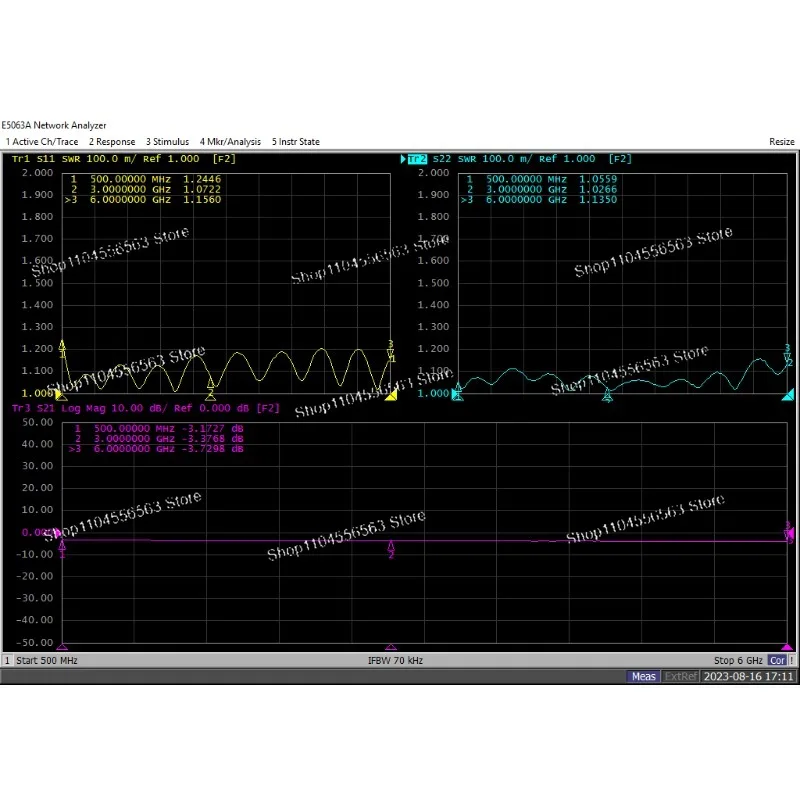Select the Tr3 S21 Log Mag trace header
Screen dimensions: 800x800
tap(145, 408)
